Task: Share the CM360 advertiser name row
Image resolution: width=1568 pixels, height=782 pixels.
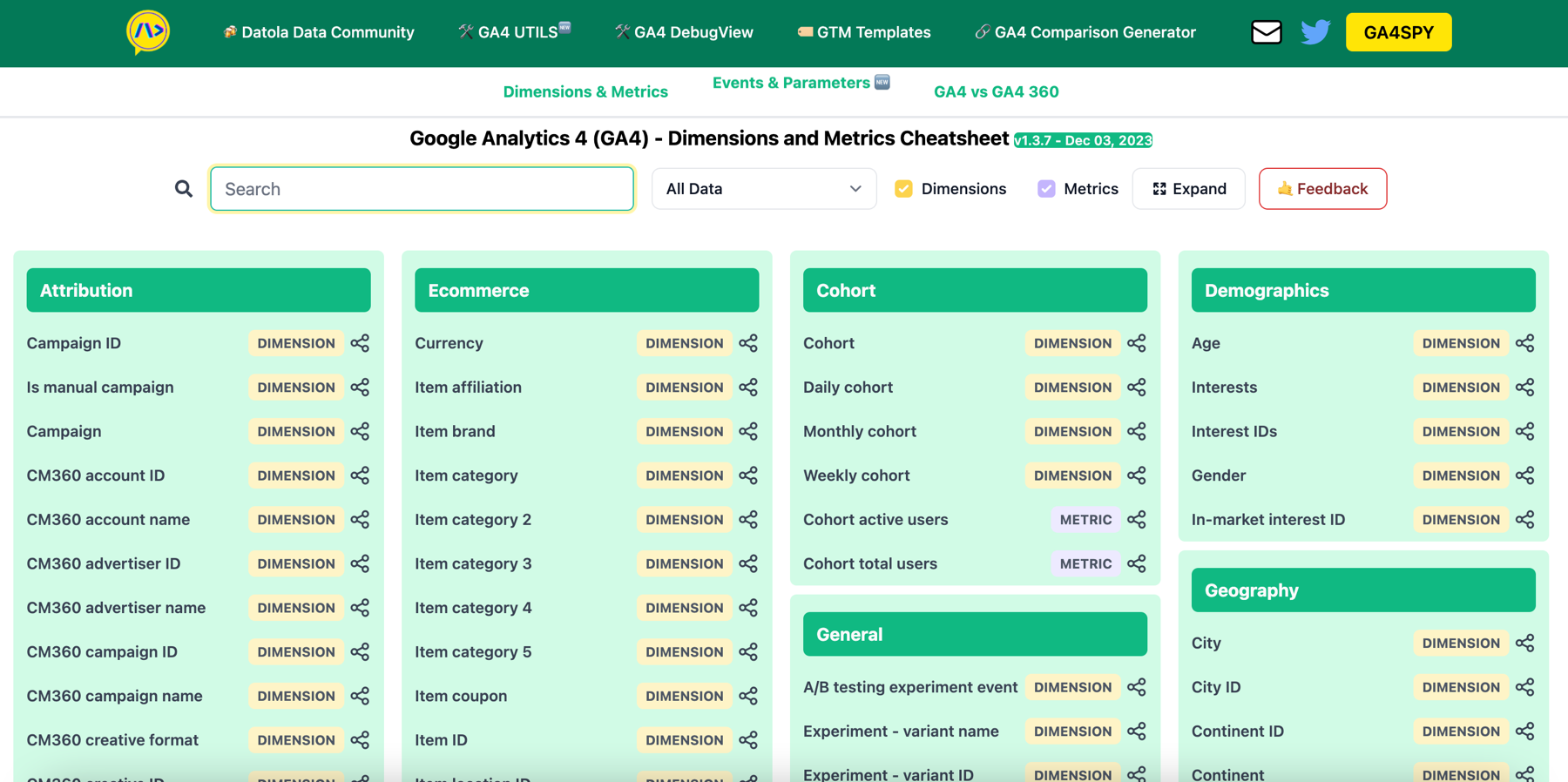Action: pos(360,608)
